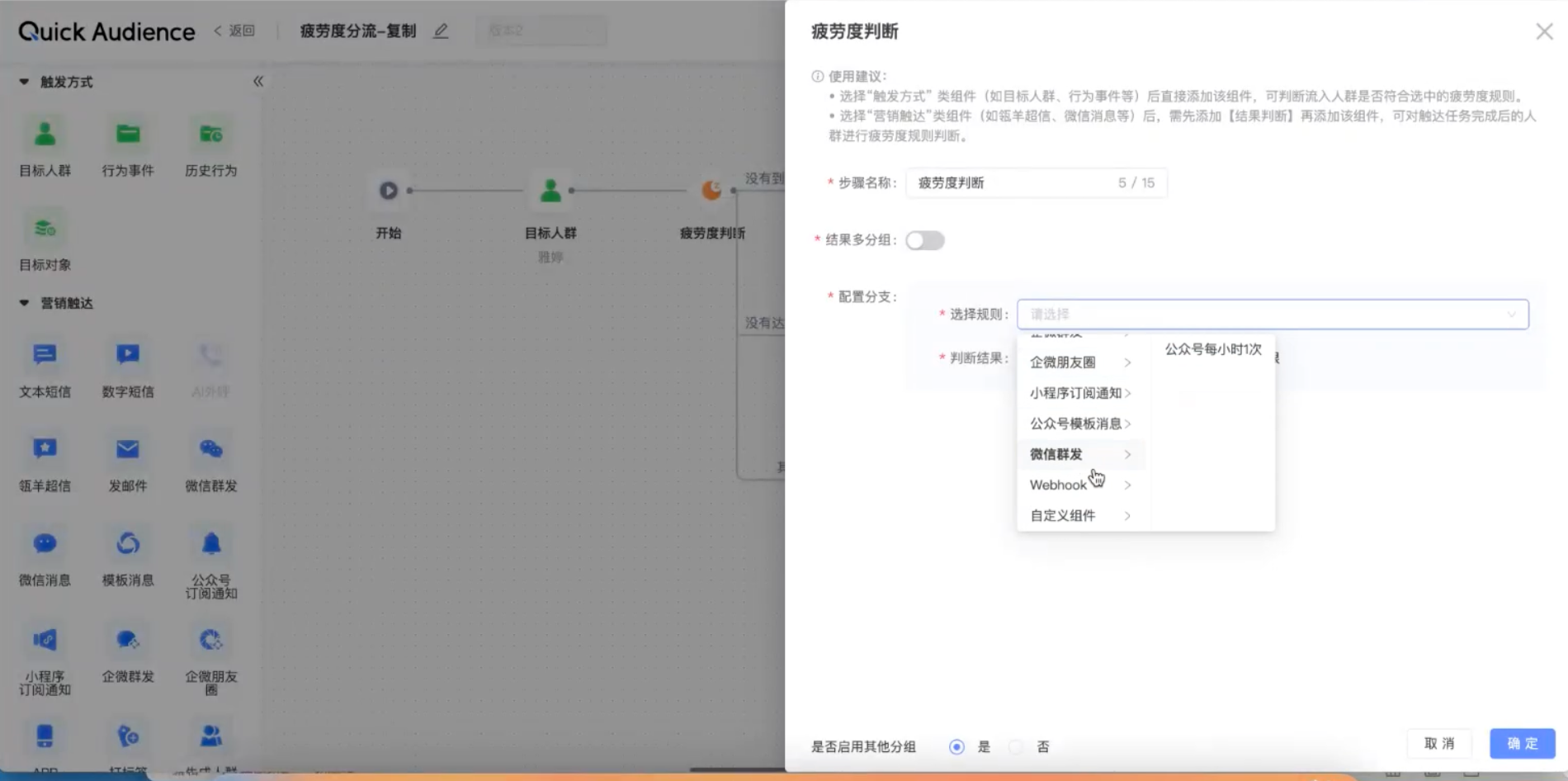Click the 使用建议 info icon
Screen dimensions: 1568x781
[x=817, y=76]
